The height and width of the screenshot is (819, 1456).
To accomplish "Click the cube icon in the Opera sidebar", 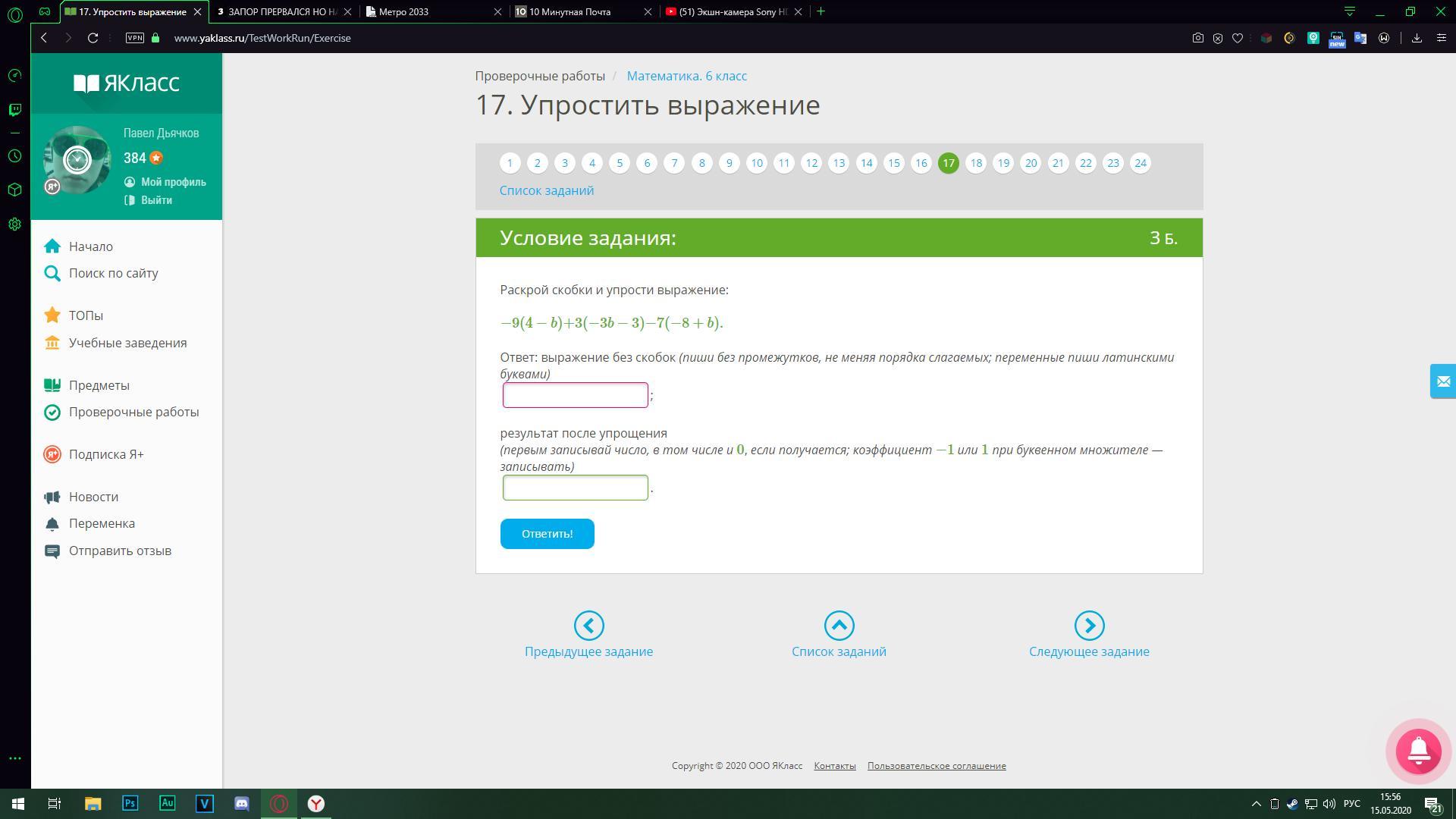I will click(14, 190).
